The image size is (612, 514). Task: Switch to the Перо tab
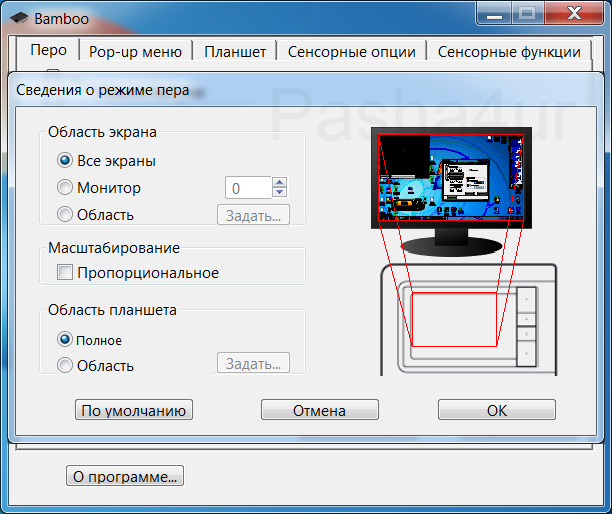pyautogui.click(x=48, y=50)
